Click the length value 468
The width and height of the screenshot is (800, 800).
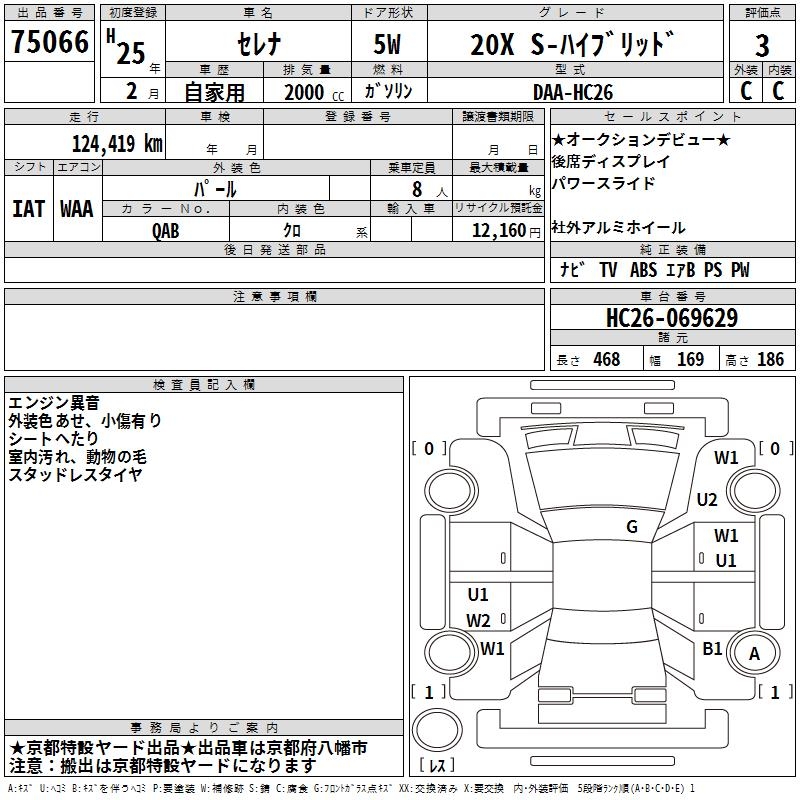(x=607, y=359)
